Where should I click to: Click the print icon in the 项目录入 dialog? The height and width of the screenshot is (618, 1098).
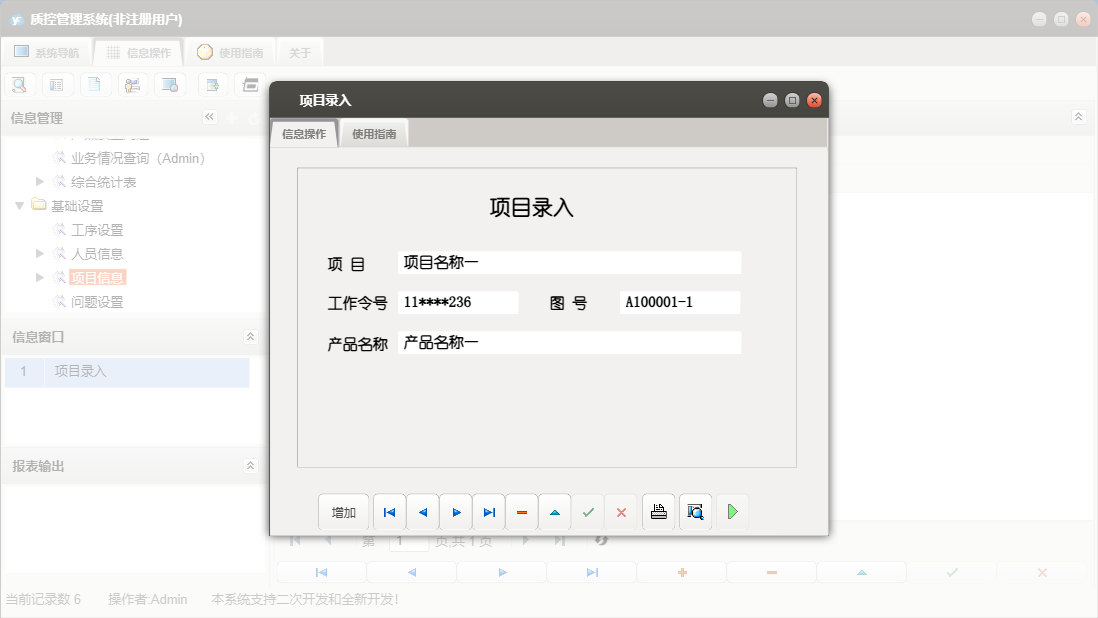[658, 511]
